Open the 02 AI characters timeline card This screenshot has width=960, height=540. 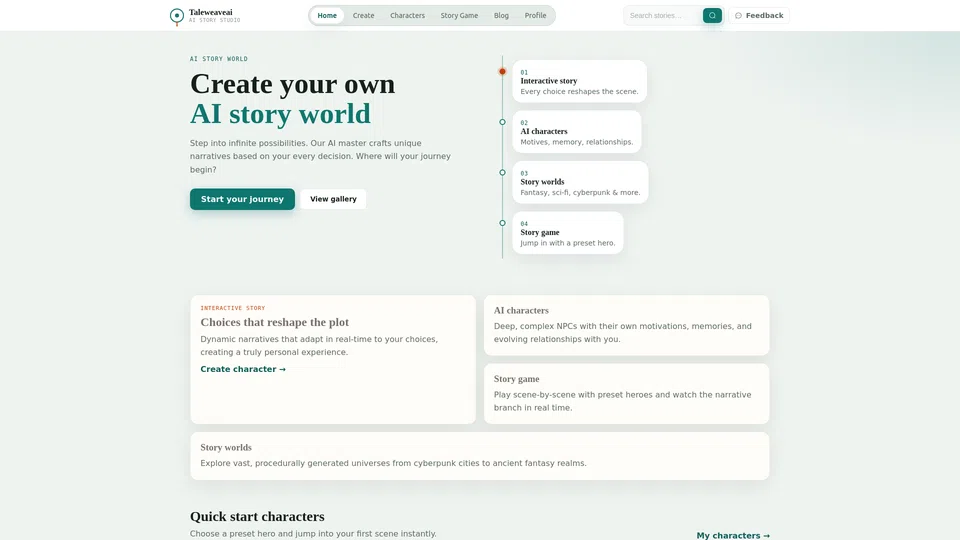[x=577, y=132]
